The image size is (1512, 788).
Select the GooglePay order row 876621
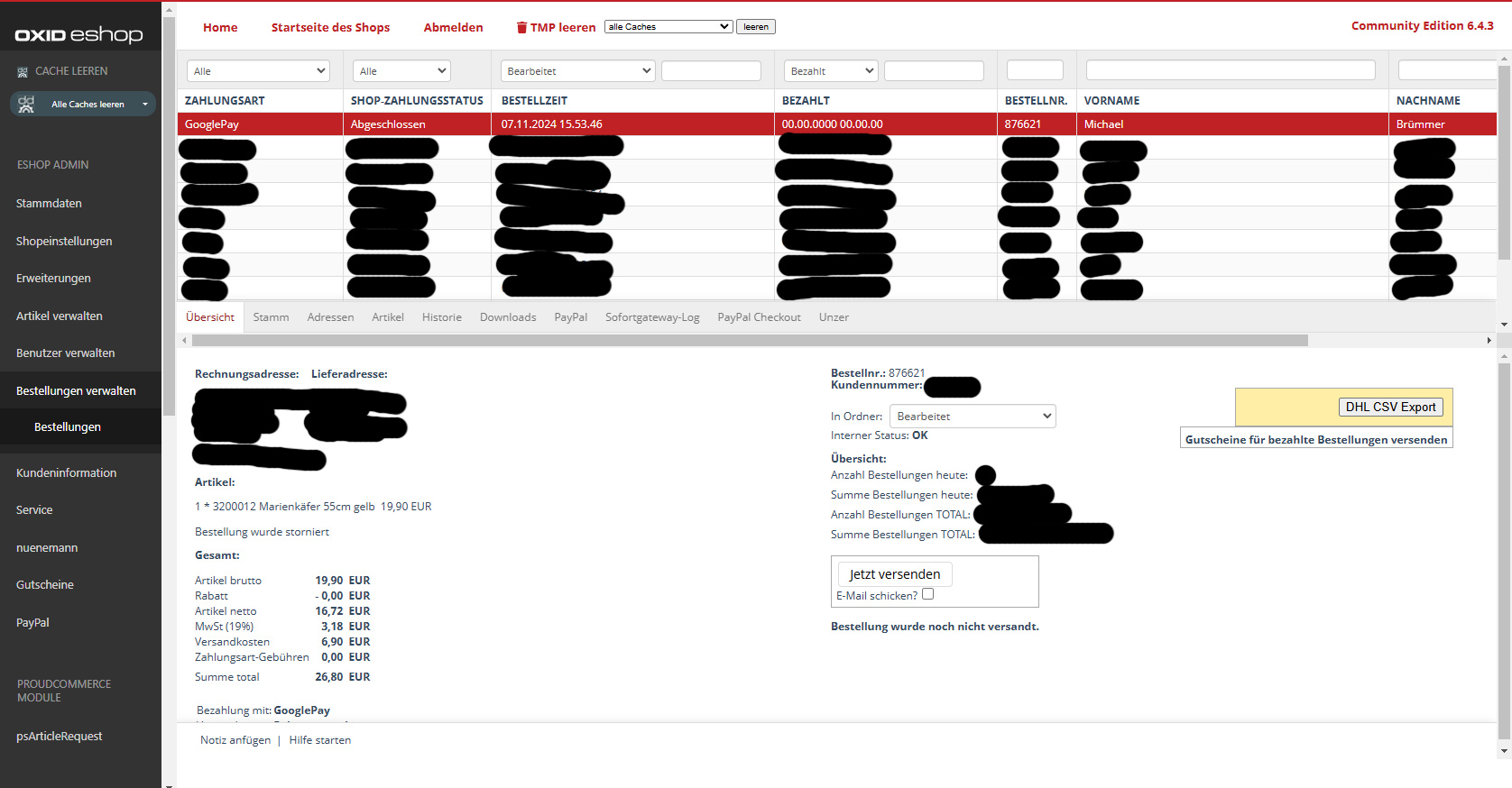tap(632, 124)
